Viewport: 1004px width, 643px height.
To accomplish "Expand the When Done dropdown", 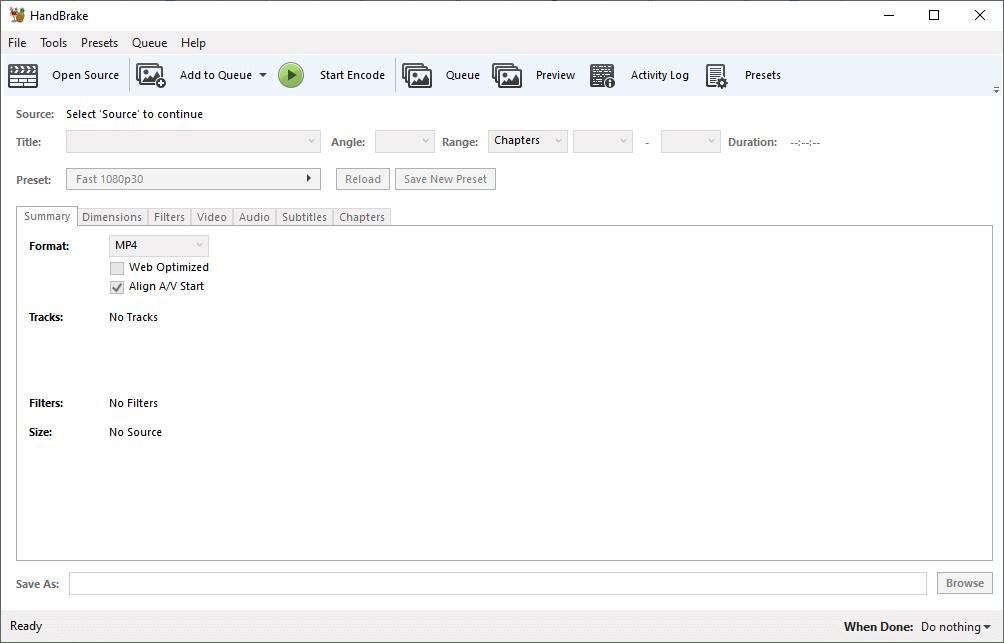I will pyautogui.click(x=955, y=627).
